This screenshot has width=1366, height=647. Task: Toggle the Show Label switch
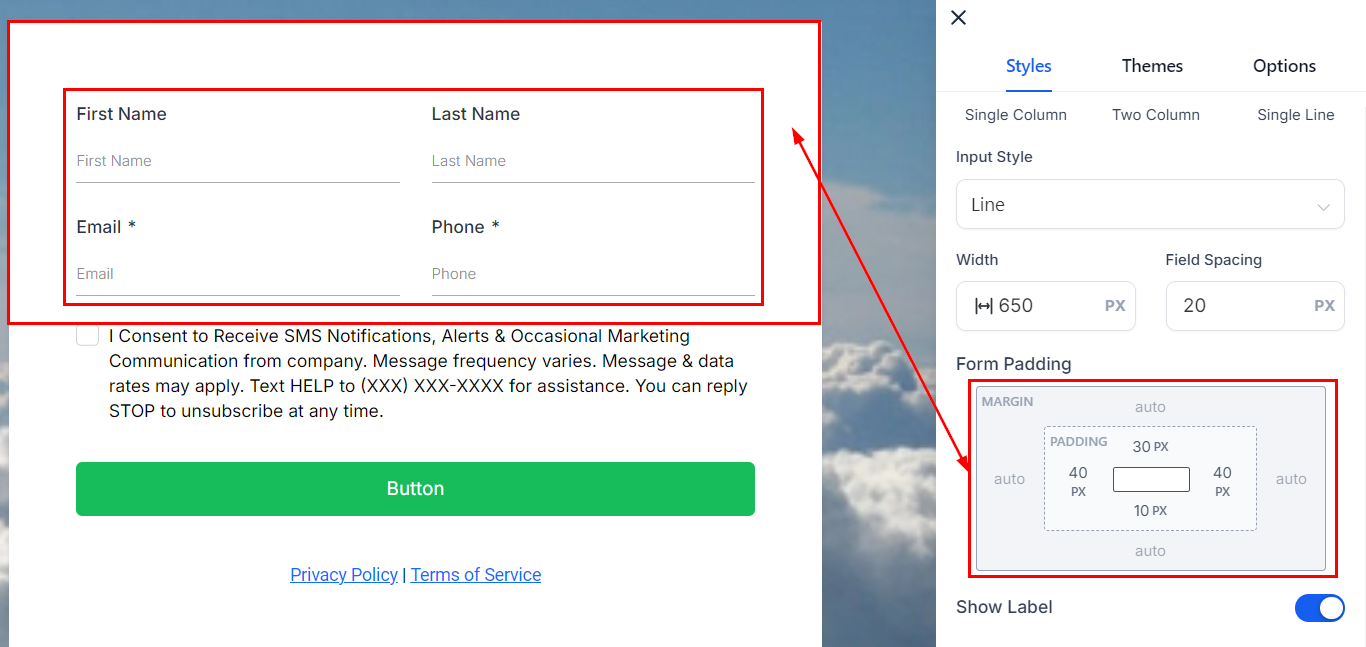click(x=1319, y=608)
